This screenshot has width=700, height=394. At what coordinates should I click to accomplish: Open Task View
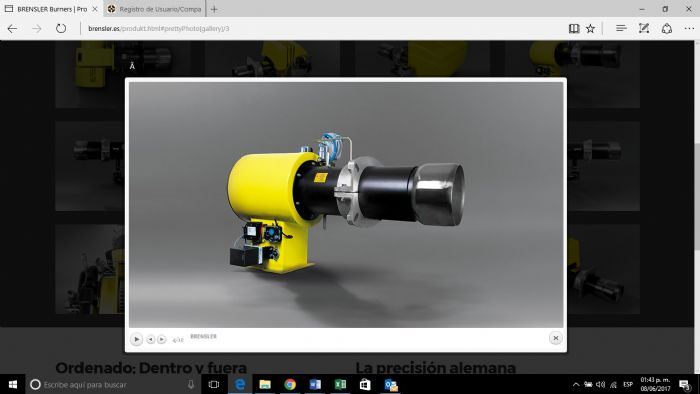point(214,384)
